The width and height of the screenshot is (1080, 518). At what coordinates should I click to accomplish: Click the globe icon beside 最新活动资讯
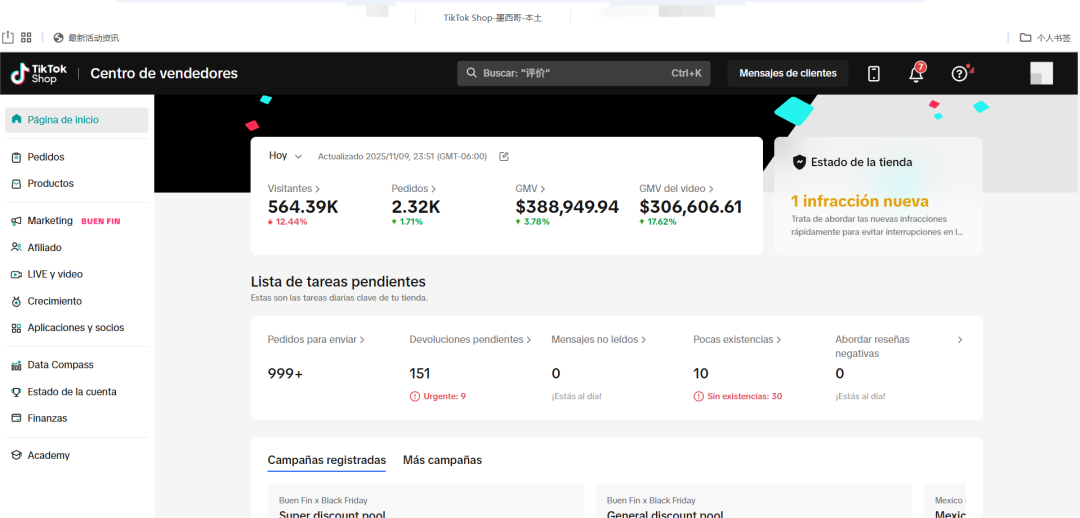(x=58, y=38)
